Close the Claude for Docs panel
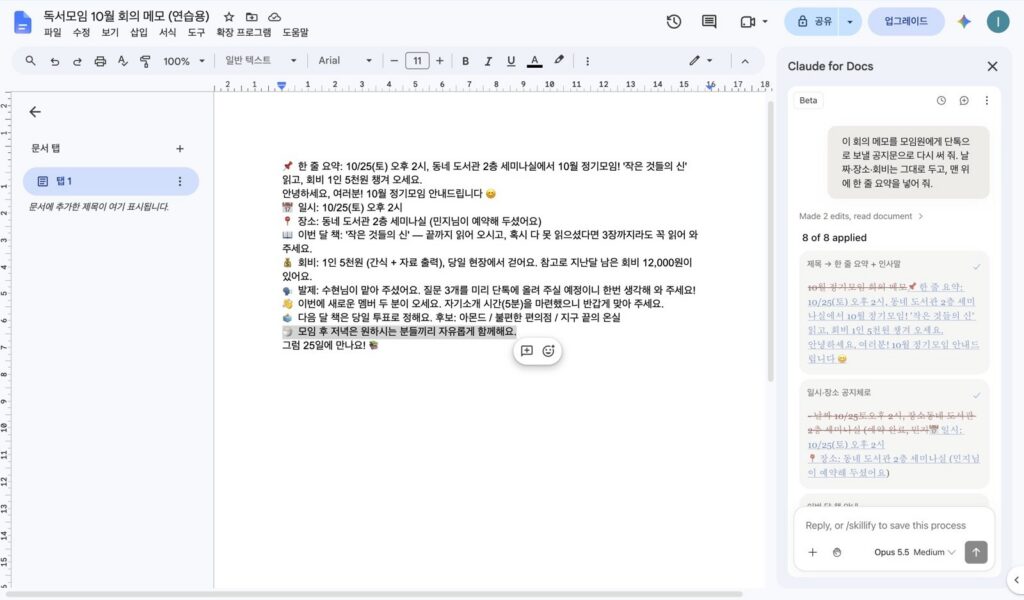Image resolution: width=1024 pixels, height=600 pixels. (x=992, y=67)
